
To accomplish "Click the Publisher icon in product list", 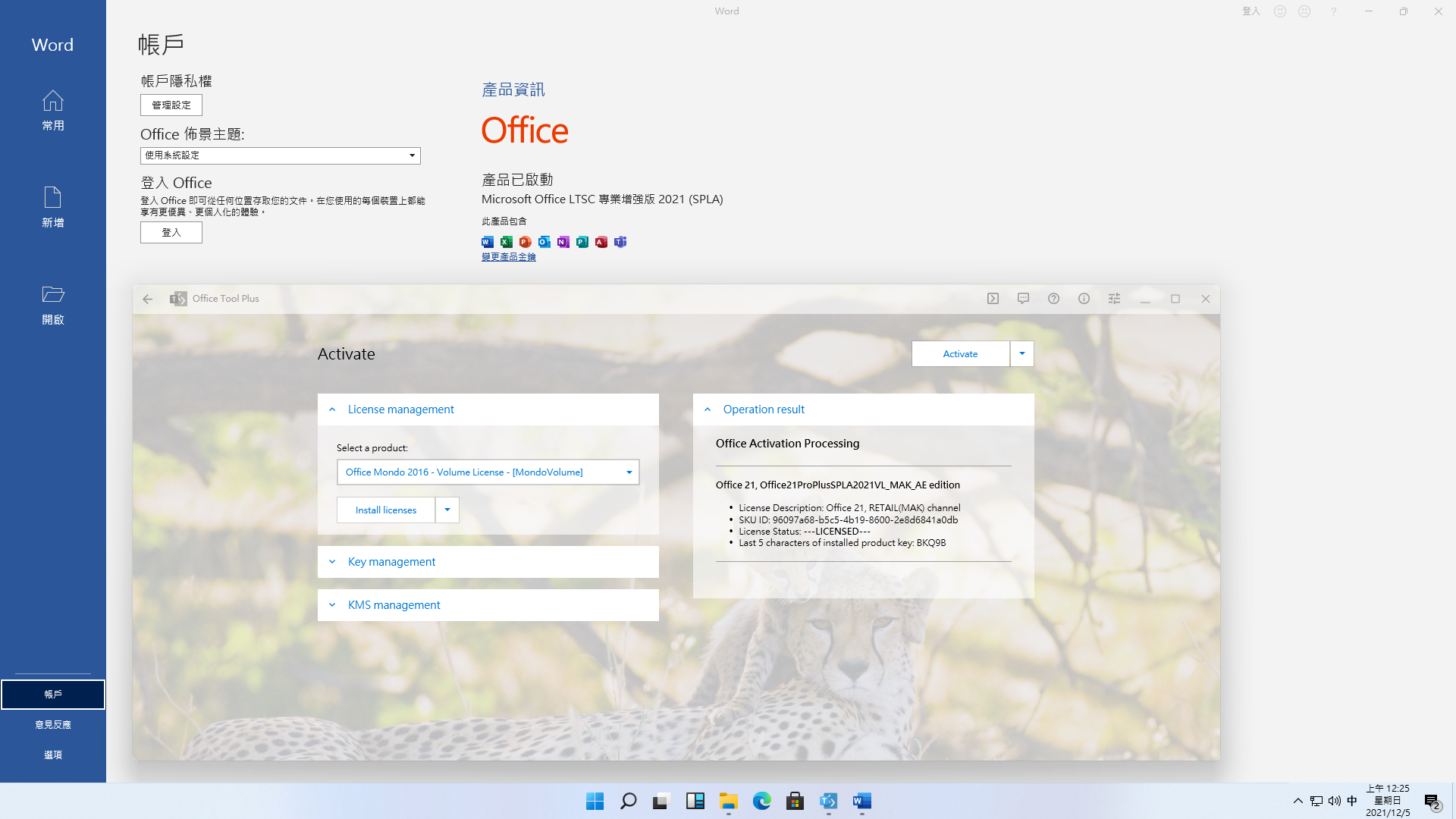I will (582, 242).
